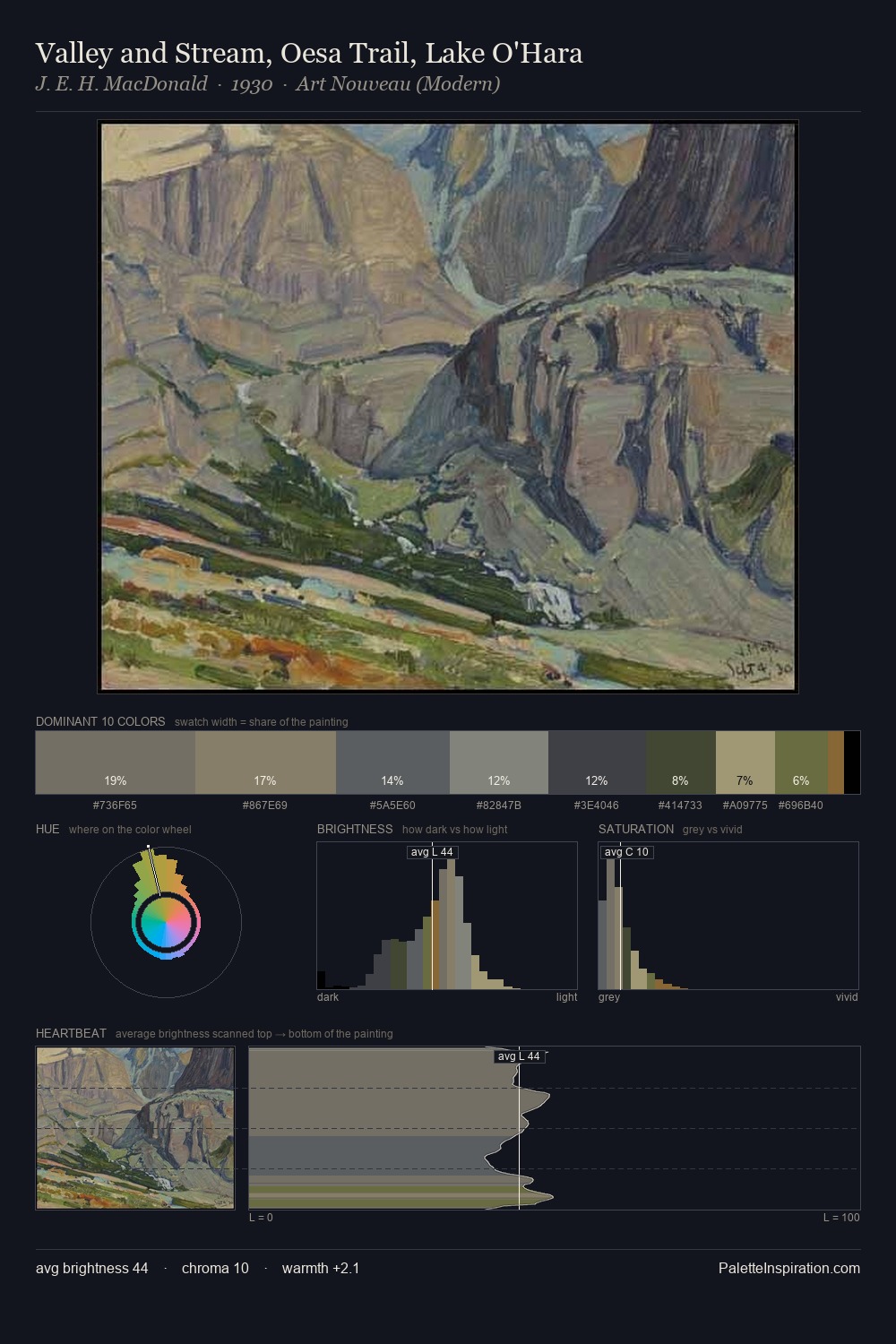Open the PaletteInspiration.com link

(789, 1268)
